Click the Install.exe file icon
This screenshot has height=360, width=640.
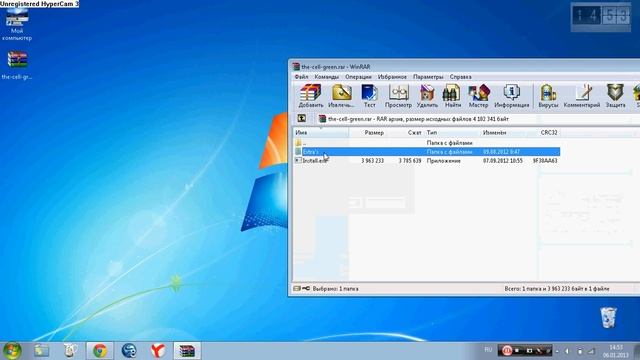(298, 161)
